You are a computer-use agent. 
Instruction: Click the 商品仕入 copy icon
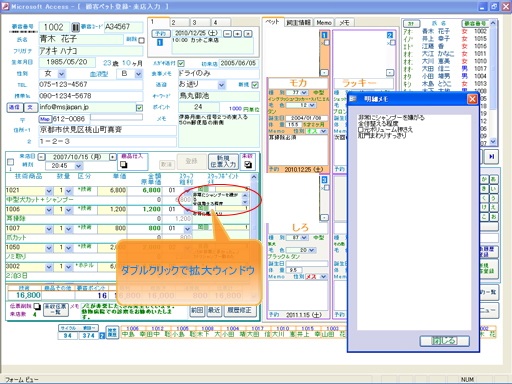coord(123,164)
